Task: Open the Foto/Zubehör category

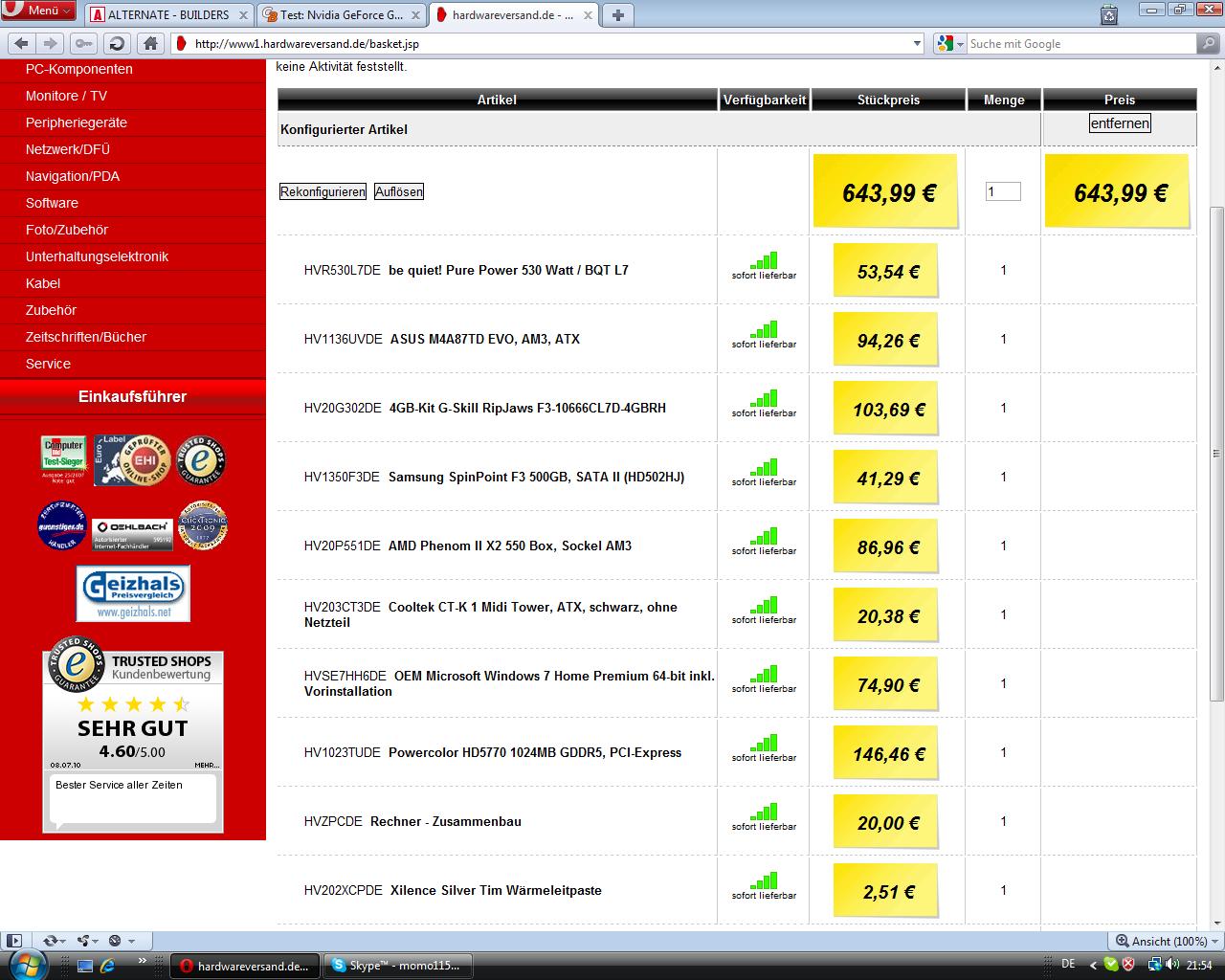Action: (x=67, y=230)
